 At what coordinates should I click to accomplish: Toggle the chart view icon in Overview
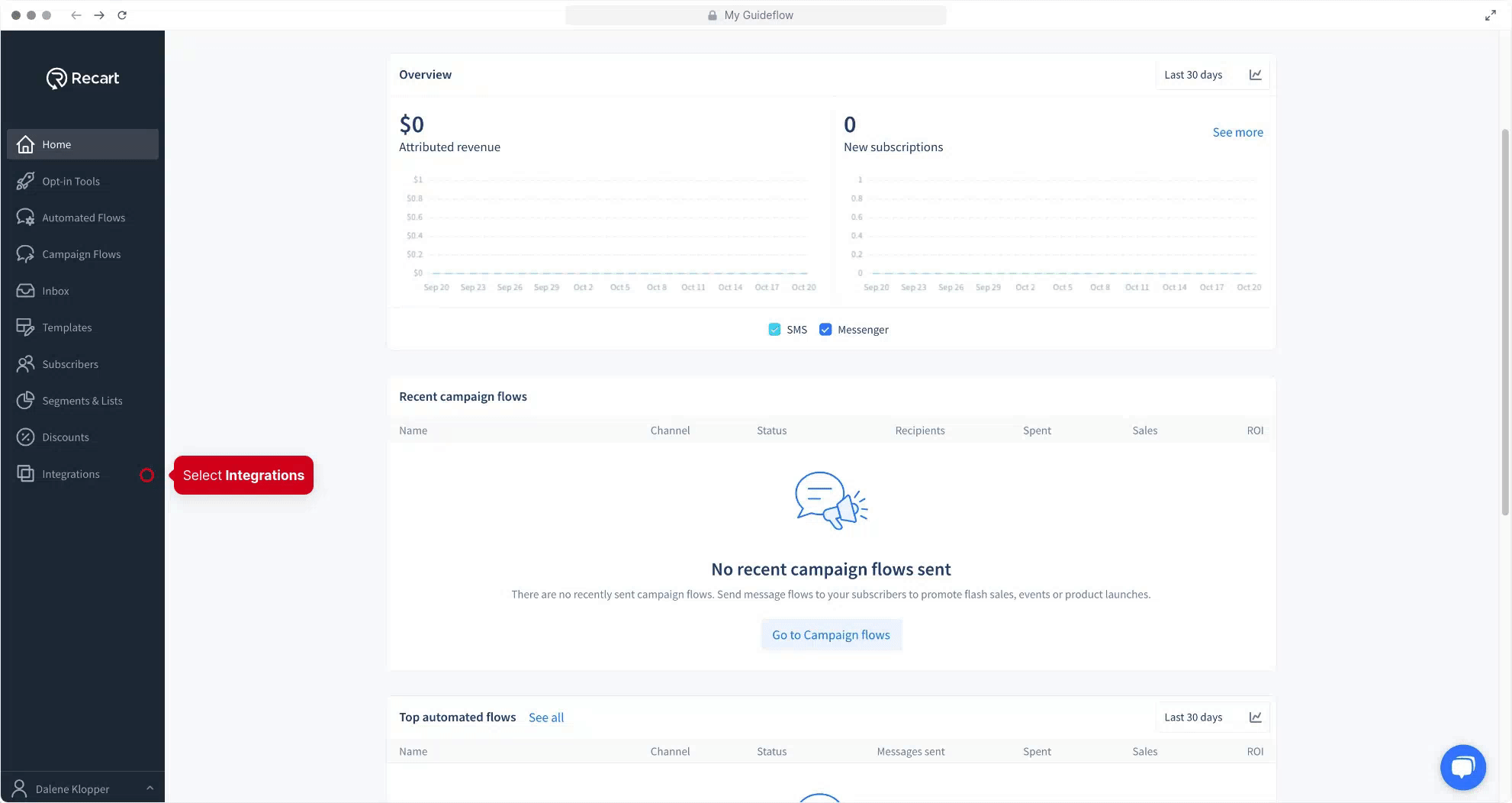(x=1255, y=74)
